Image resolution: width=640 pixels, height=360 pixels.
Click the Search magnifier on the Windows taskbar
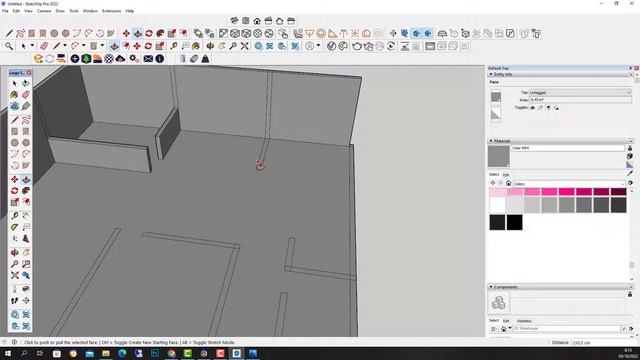pyautogui.click(x=24, y=353)
